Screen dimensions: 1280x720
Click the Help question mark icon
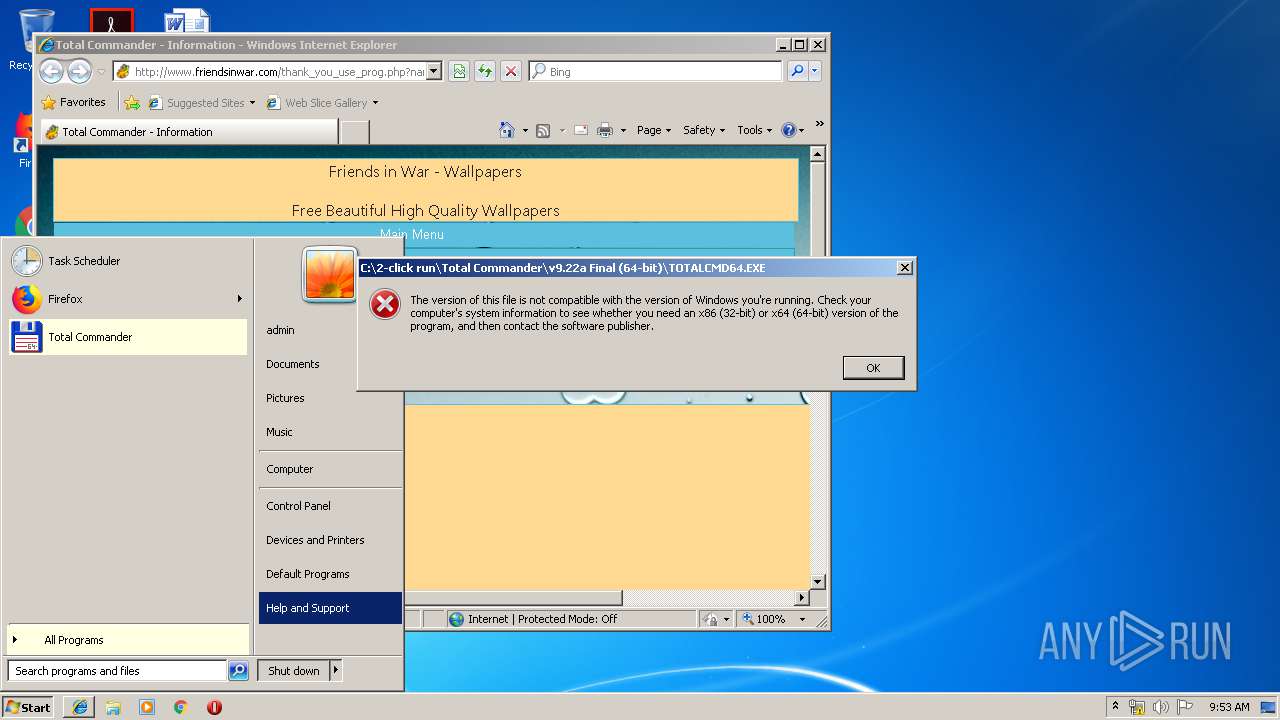pyautogui.click(x=788, y=130)
